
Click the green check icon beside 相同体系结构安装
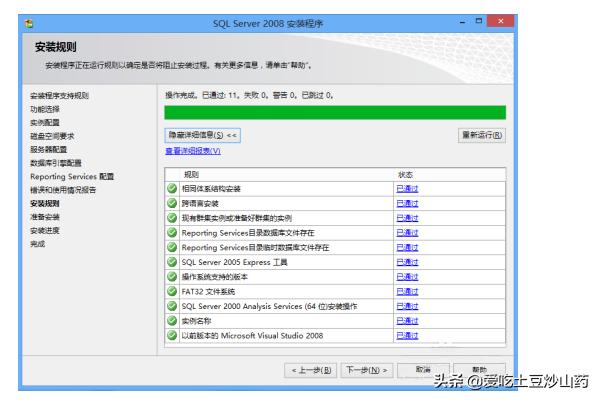click(172, 188)
